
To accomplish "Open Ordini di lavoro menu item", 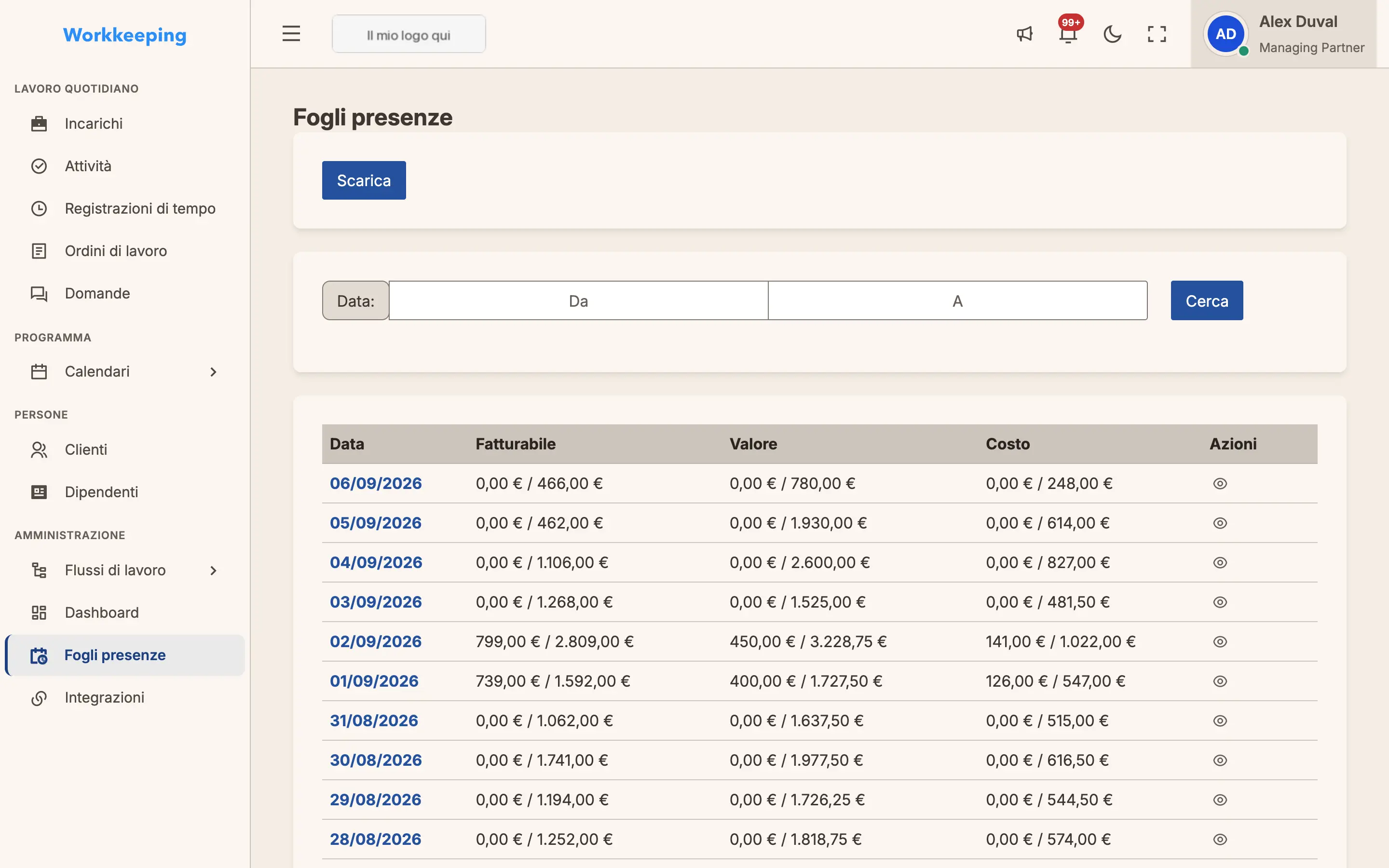I will pyautogui.click(x=125, y=251).
